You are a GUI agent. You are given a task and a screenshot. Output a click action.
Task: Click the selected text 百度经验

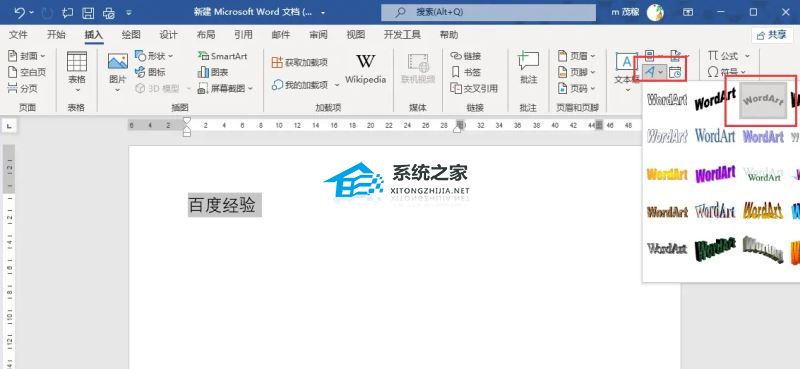222,205
